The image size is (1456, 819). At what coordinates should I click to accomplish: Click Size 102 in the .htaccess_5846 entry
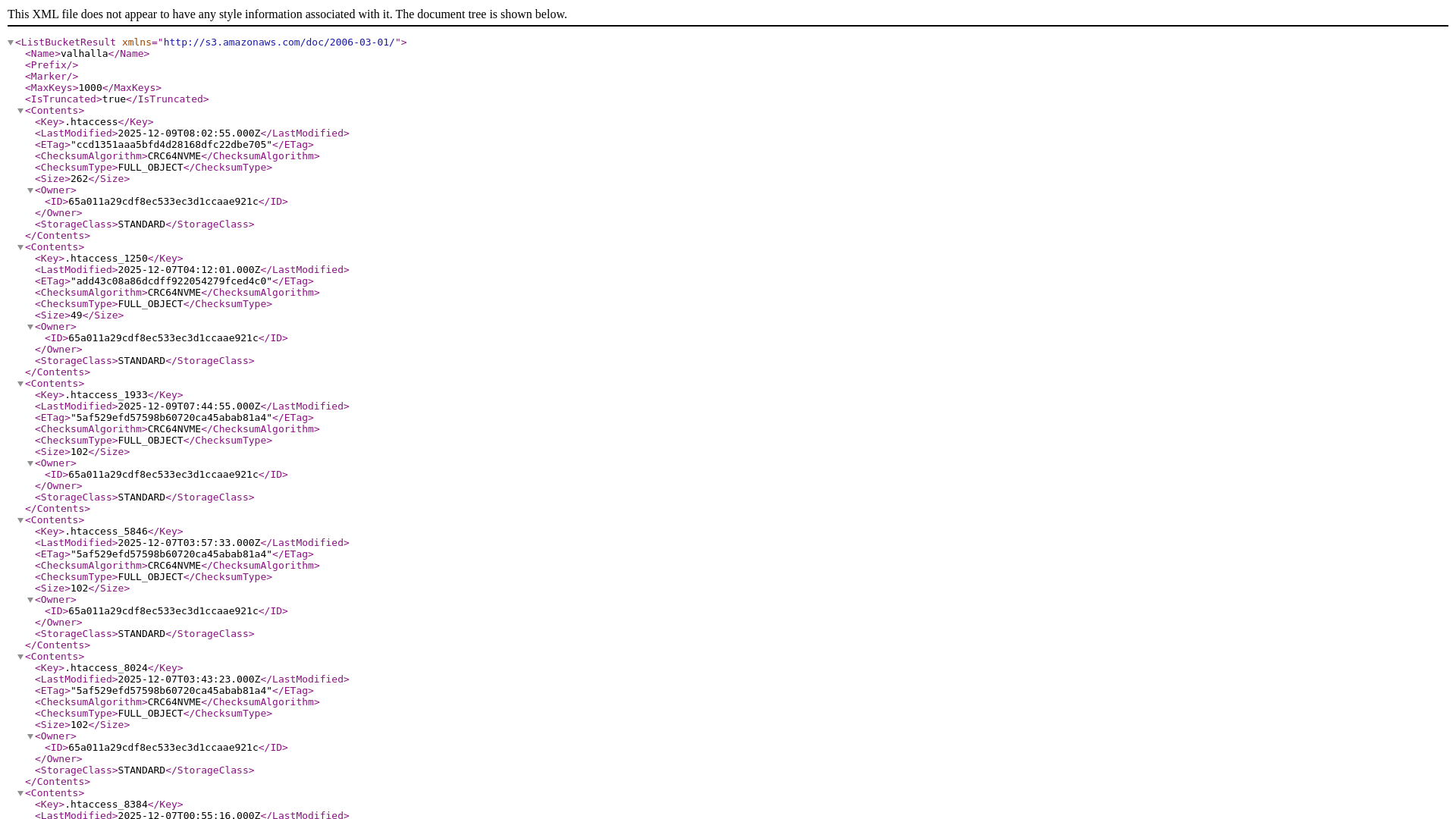[79, 588]
